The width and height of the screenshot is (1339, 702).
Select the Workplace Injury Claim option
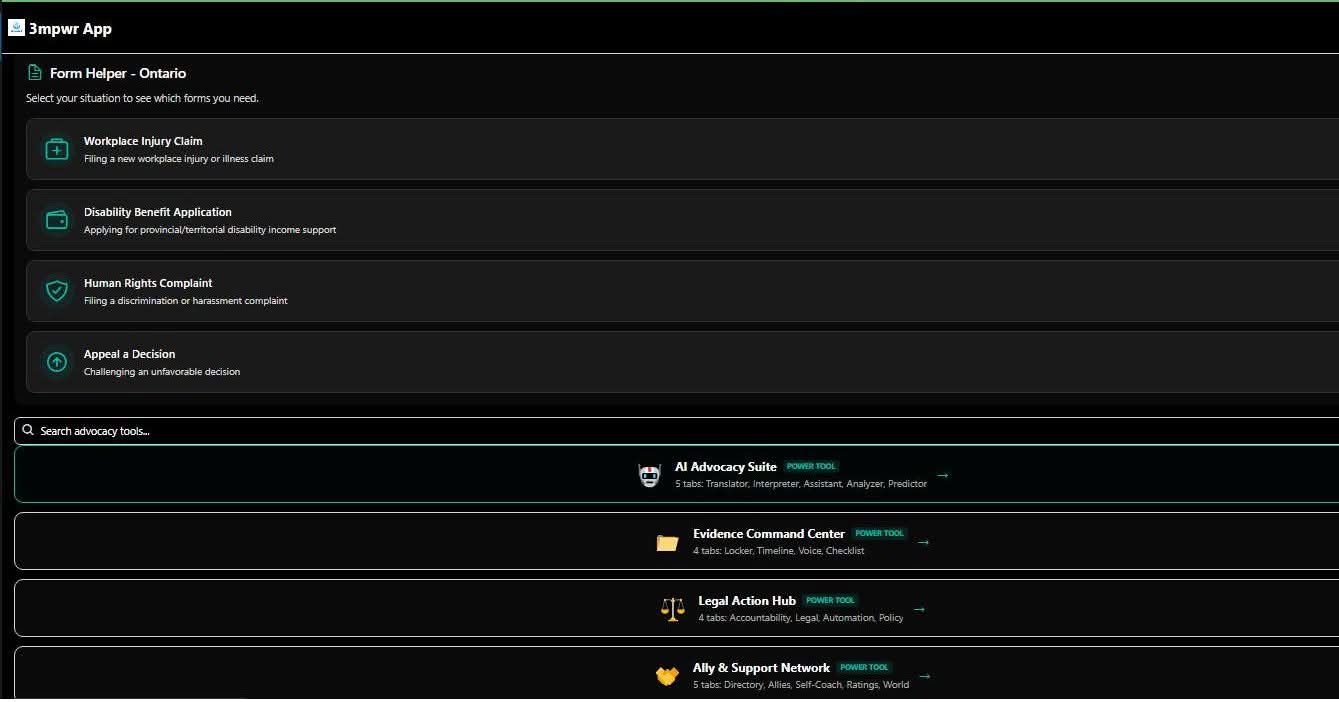[x=682, y=149]
